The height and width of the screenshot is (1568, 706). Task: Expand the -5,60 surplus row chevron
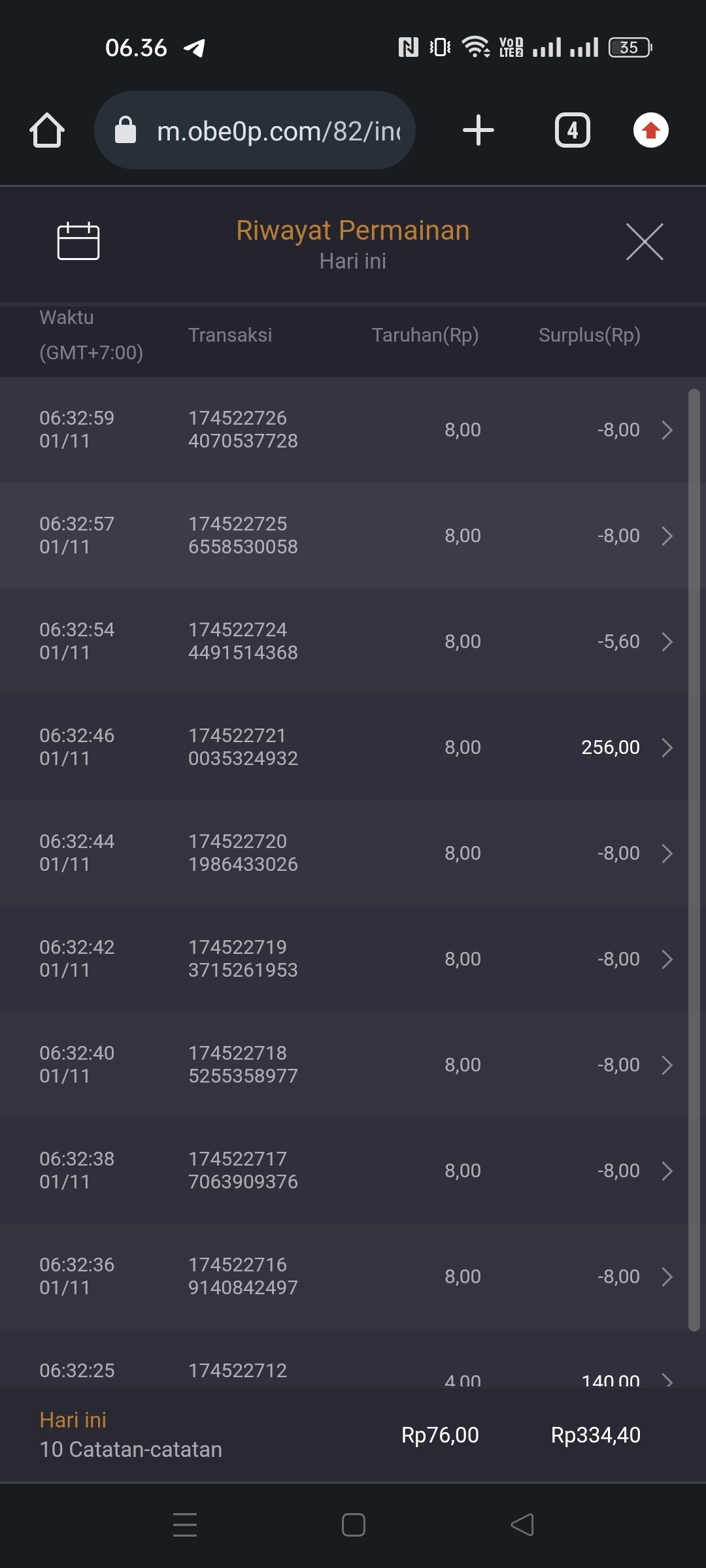(x=667, y=642)
